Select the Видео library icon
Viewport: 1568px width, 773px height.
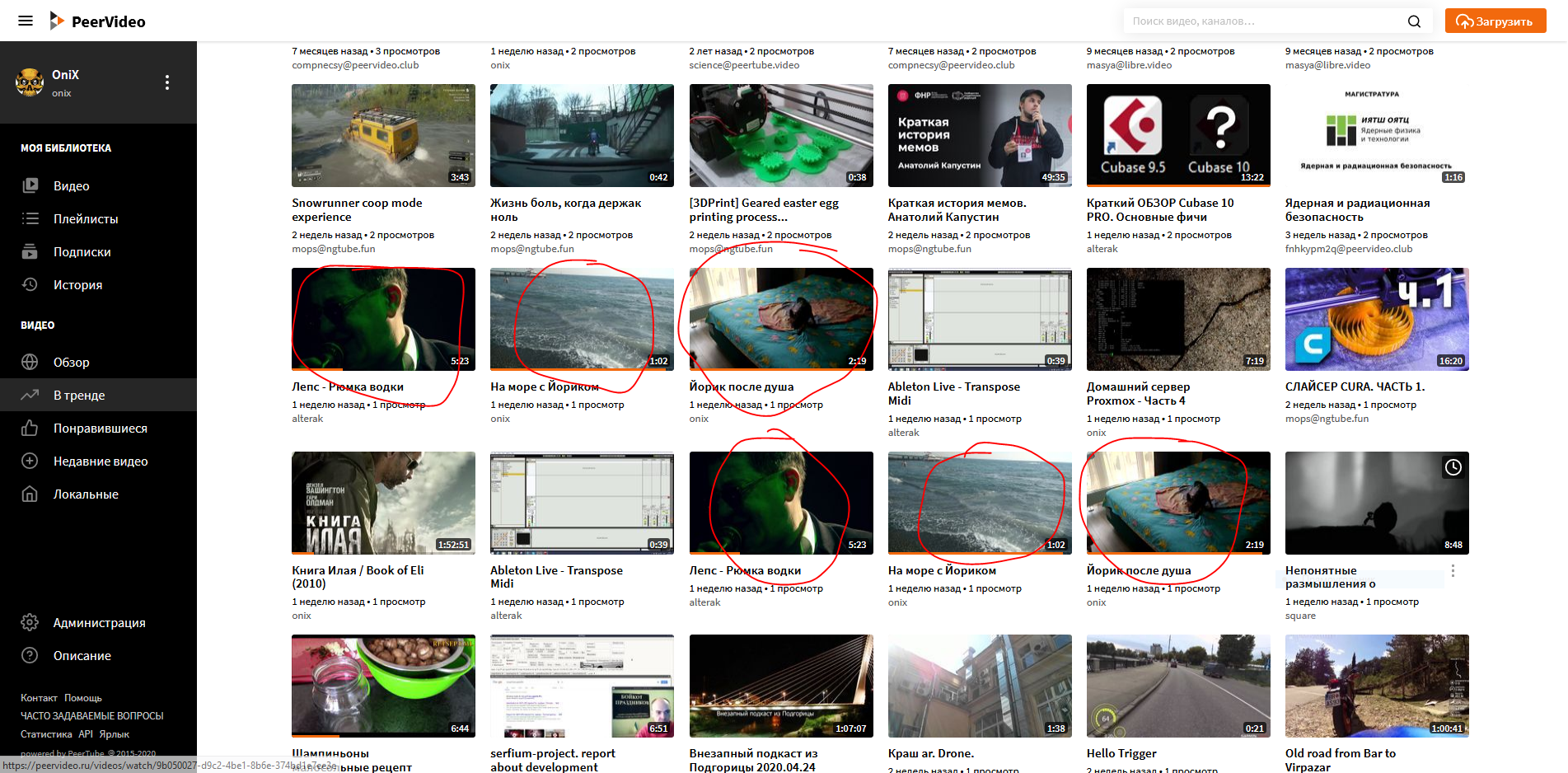[x=30, y=185]
